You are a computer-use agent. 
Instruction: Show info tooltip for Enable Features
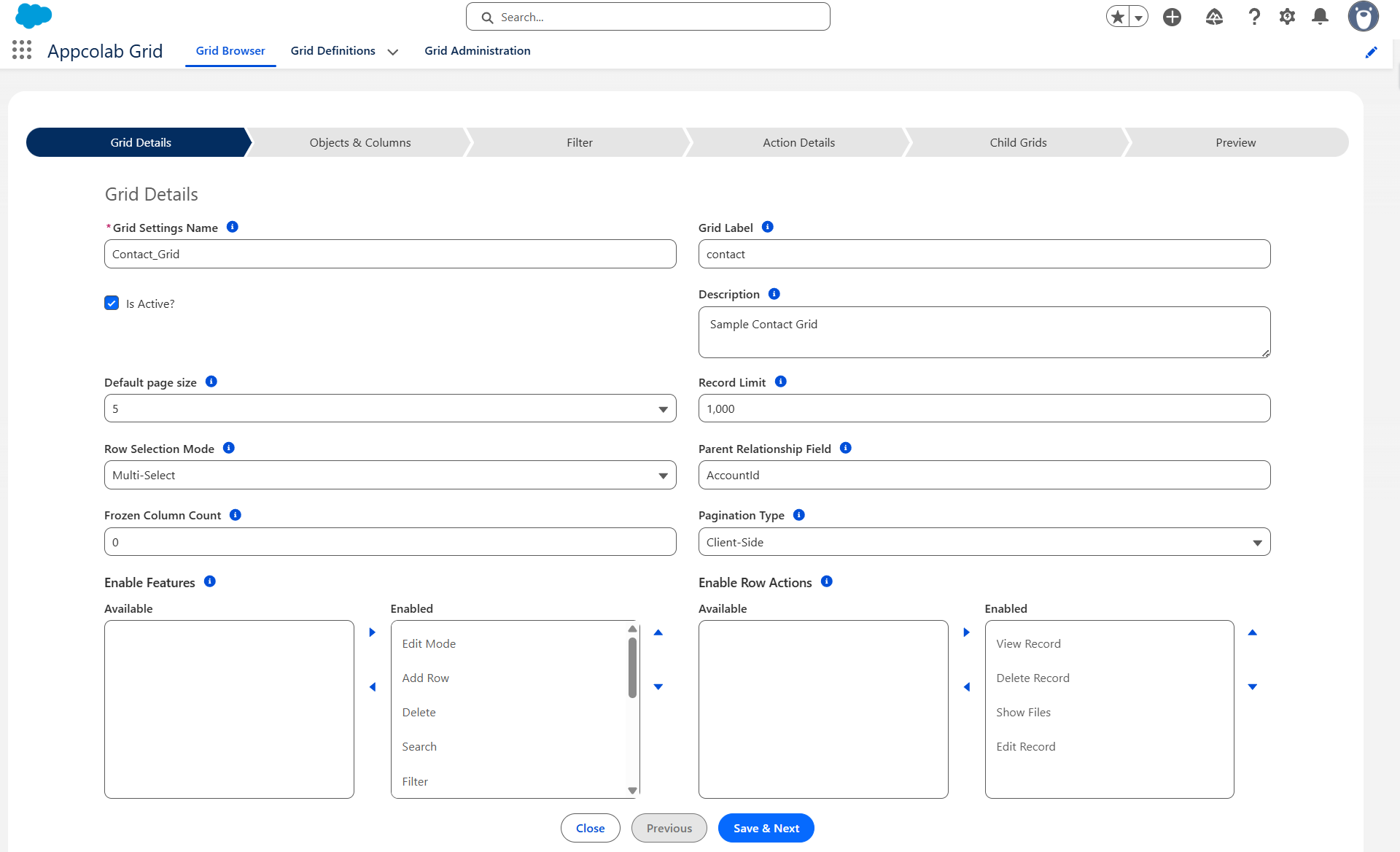[210, 581]
